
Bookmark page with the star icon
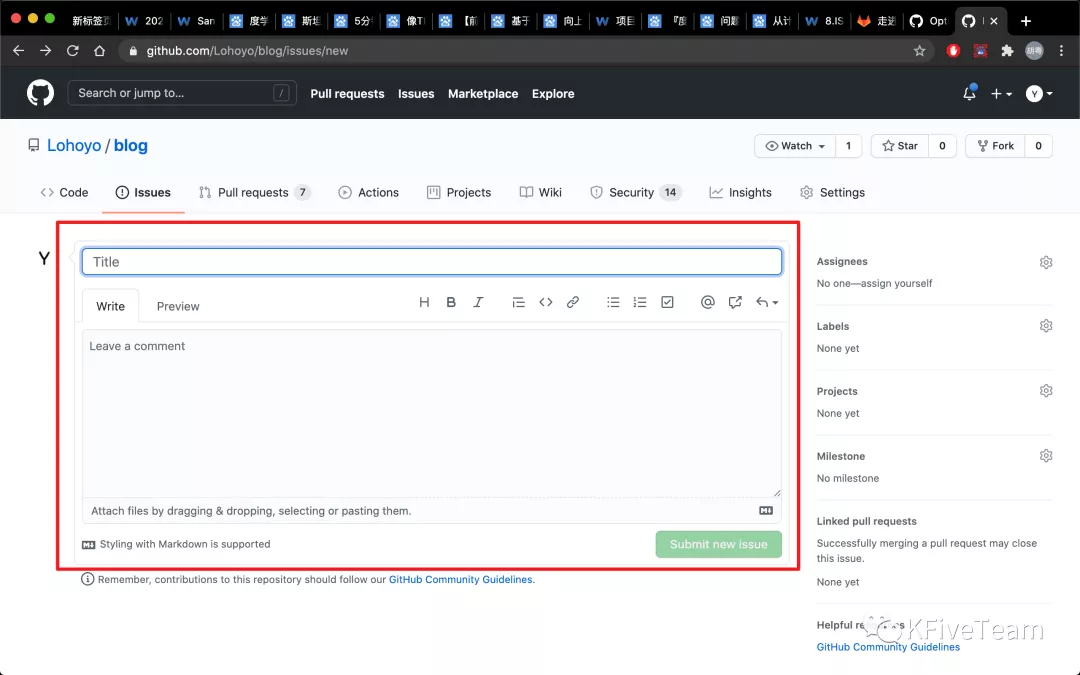pyautogui.click(x=919, y=50)
